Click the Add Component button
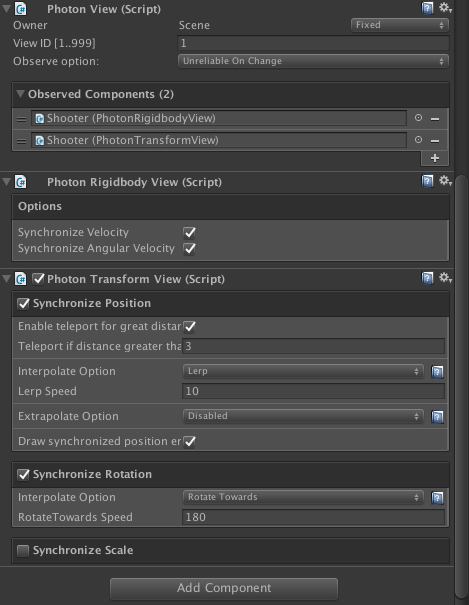Viewport: 469px width, 605px height. [x=224, y=588]
